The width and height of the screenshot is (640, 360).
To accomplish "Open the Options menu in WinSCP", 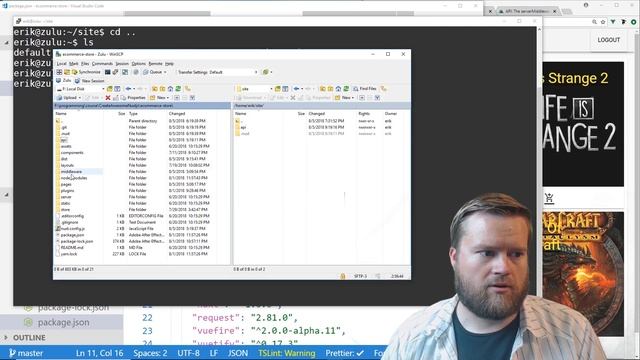I will pyautogui.click(x=138, y=64).
